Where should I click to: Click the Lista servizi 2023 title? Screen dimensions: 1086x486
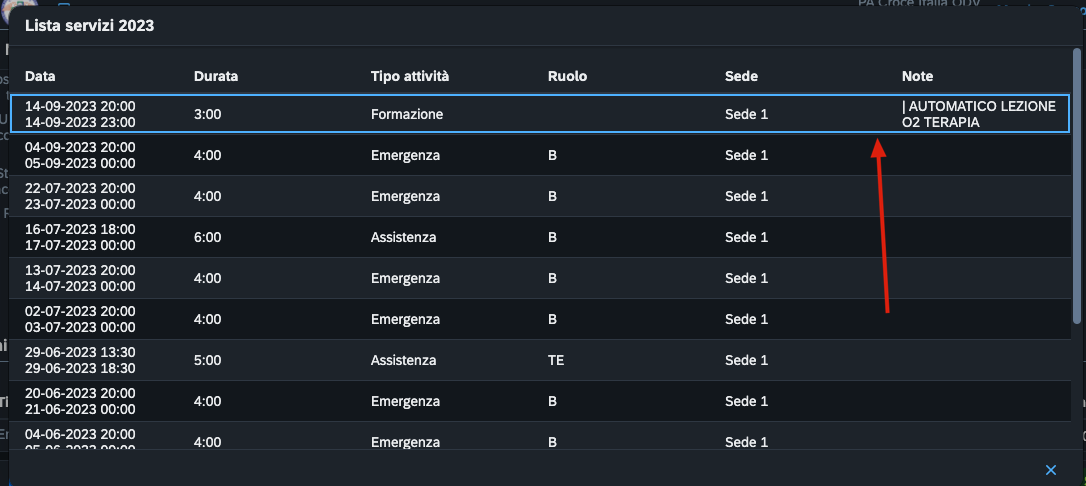click(x=89, y=27)
